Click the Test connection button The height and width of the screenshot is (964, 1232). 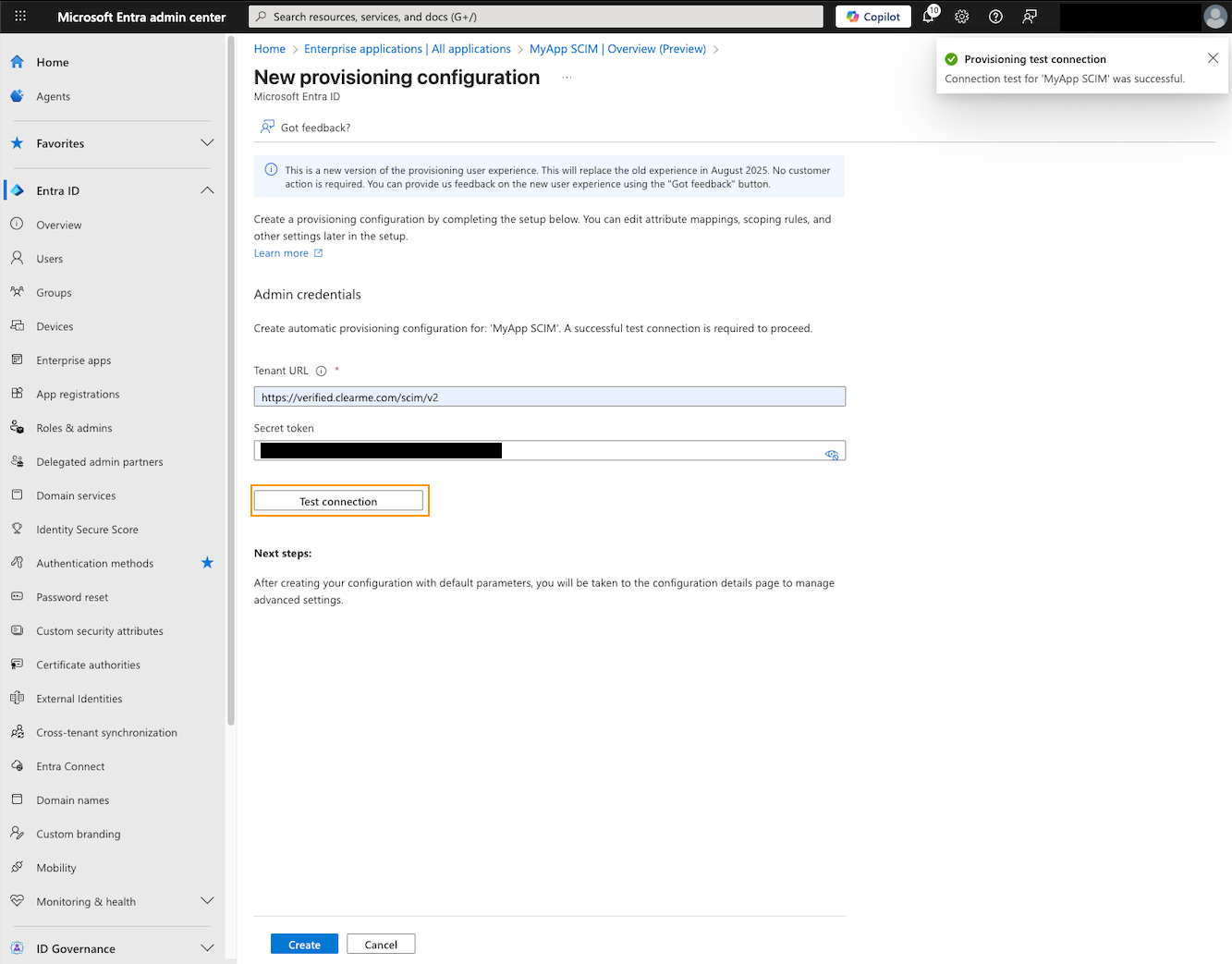point(338,501)
